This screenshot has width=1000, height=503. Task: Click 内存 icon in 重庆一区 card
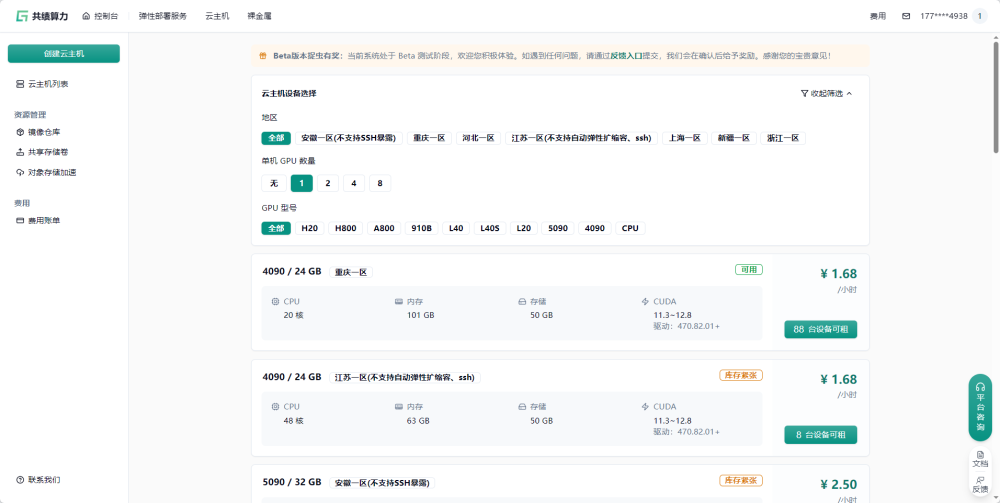pyautogui.click(x=399, y=302)
